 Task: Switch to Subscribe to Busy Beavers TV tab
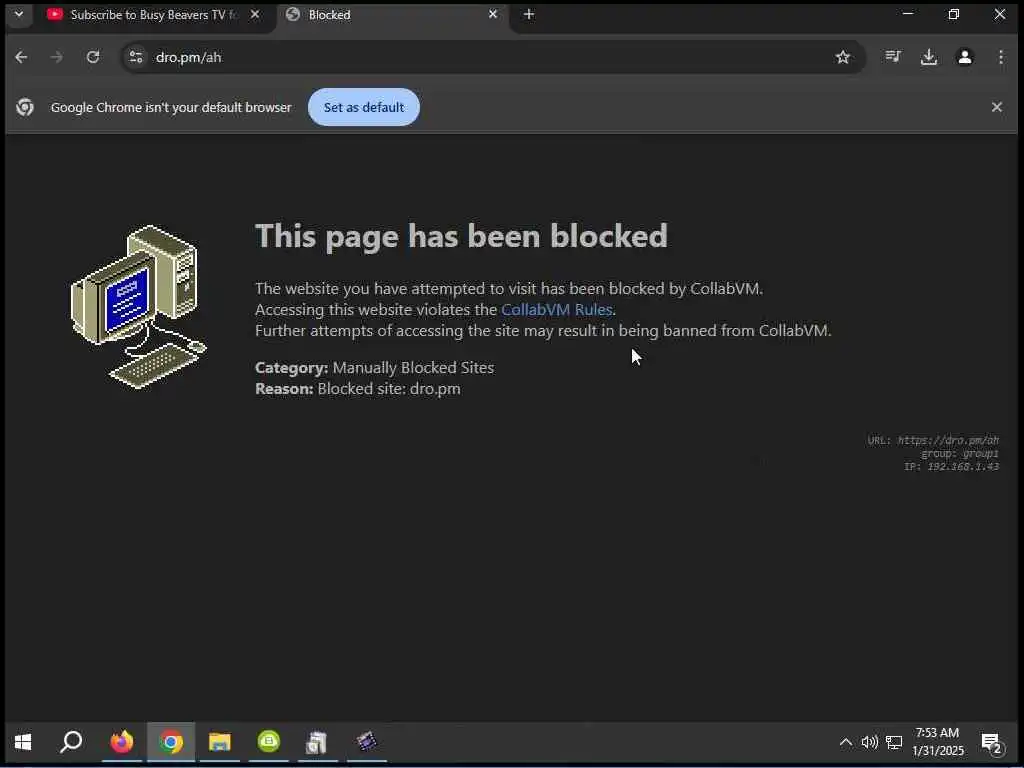[x=153, y=14]
